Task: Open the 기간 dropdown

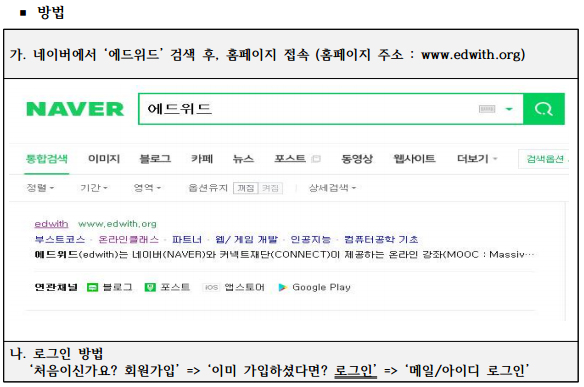Action: click(94, 188)
